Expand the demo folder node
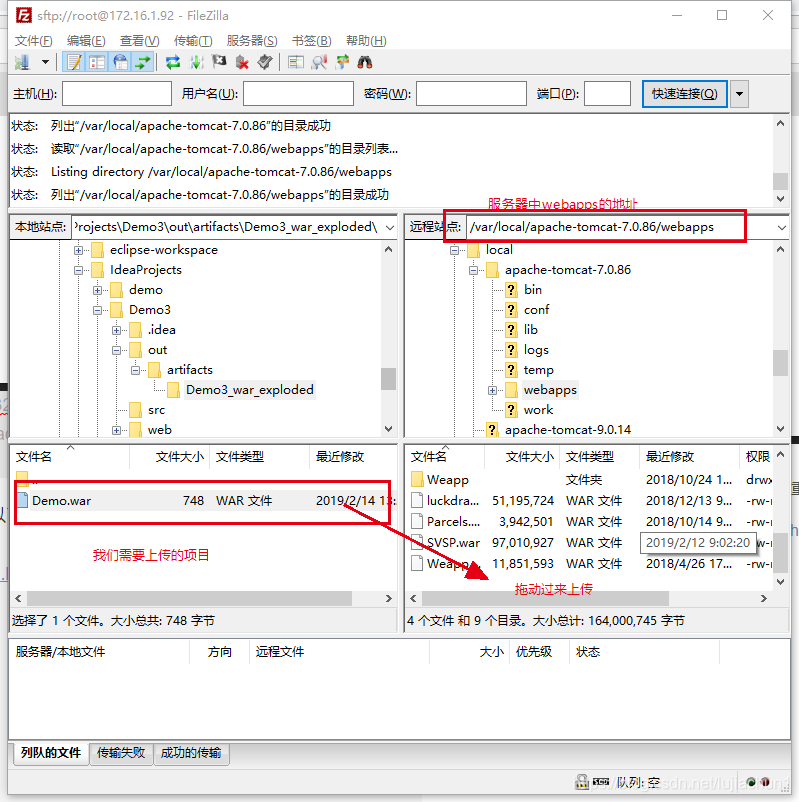Viewport: 799px width, 802px height. (x=97, y=290)
